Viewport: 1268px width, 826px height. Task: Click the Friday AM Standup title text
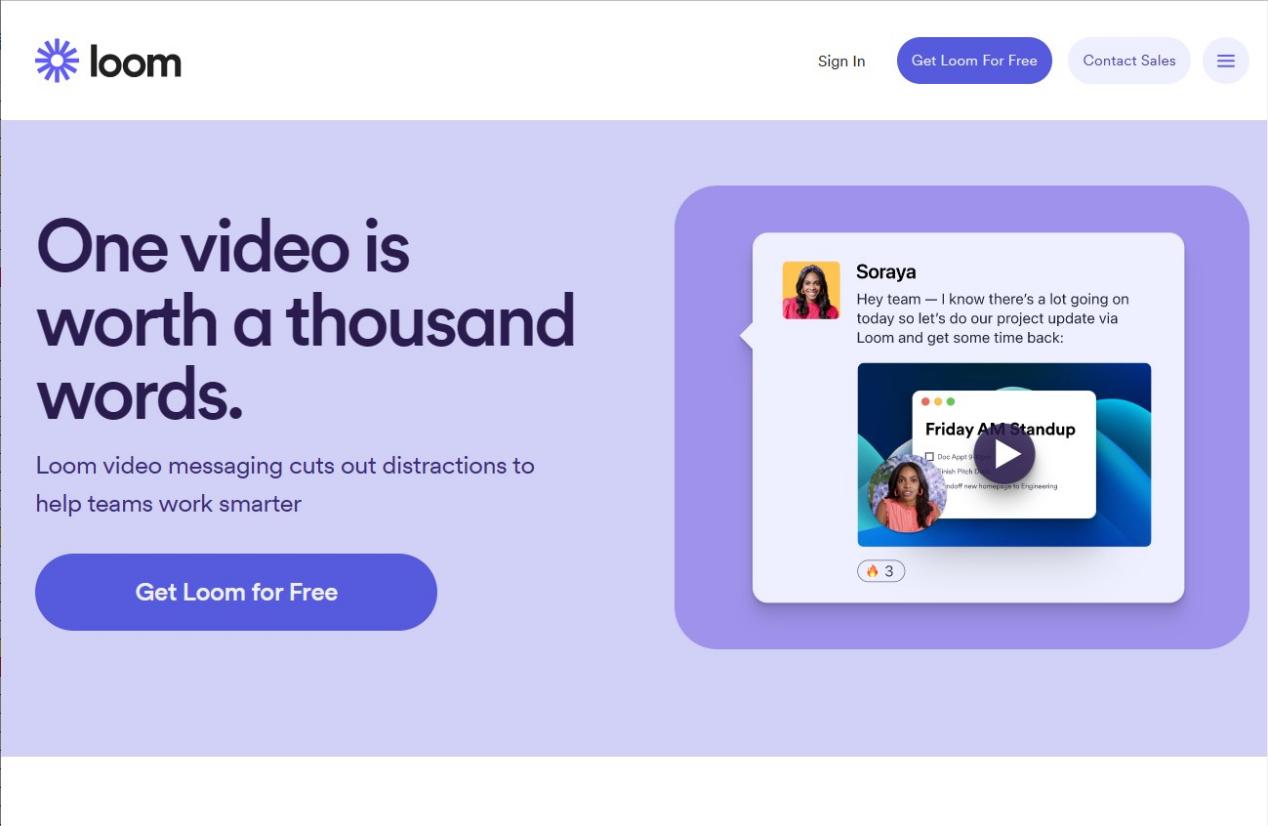tap(1000, 429)
